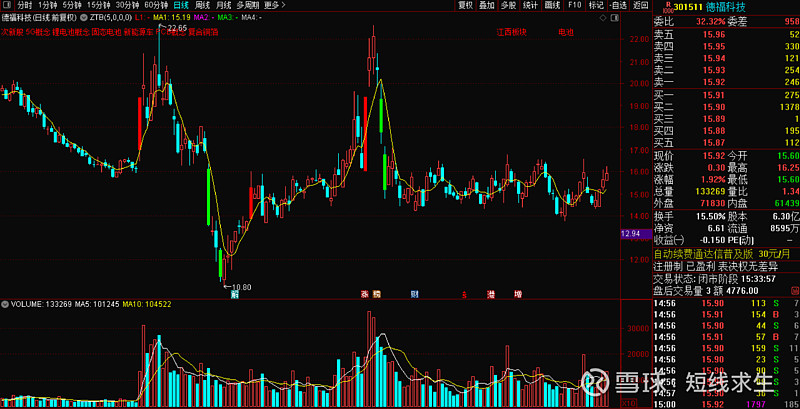Screen dimensions: 800x409
Task: Click the 财 event marker below chart
Action: [414, 294]
